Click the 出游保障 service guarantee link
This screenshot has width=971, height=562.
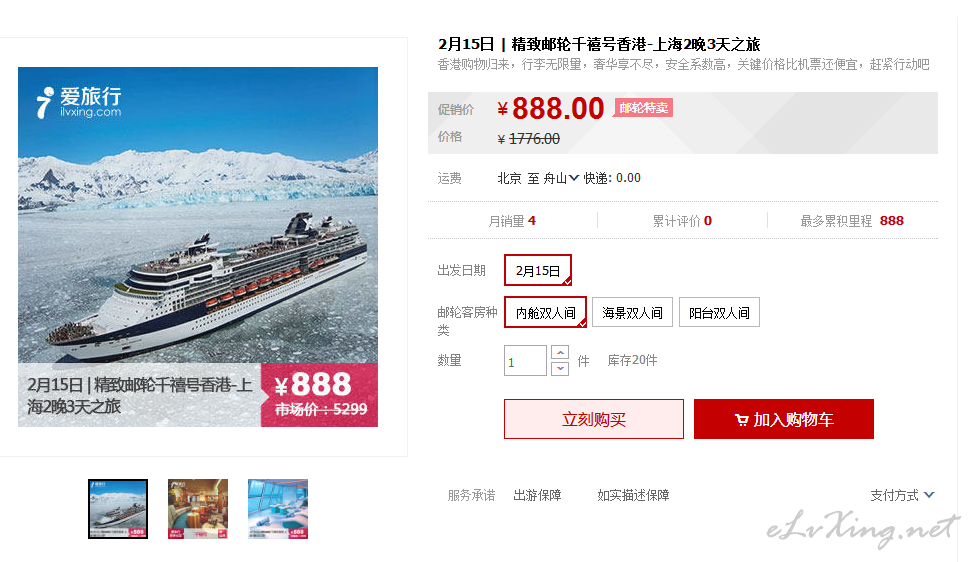[537, 495]
